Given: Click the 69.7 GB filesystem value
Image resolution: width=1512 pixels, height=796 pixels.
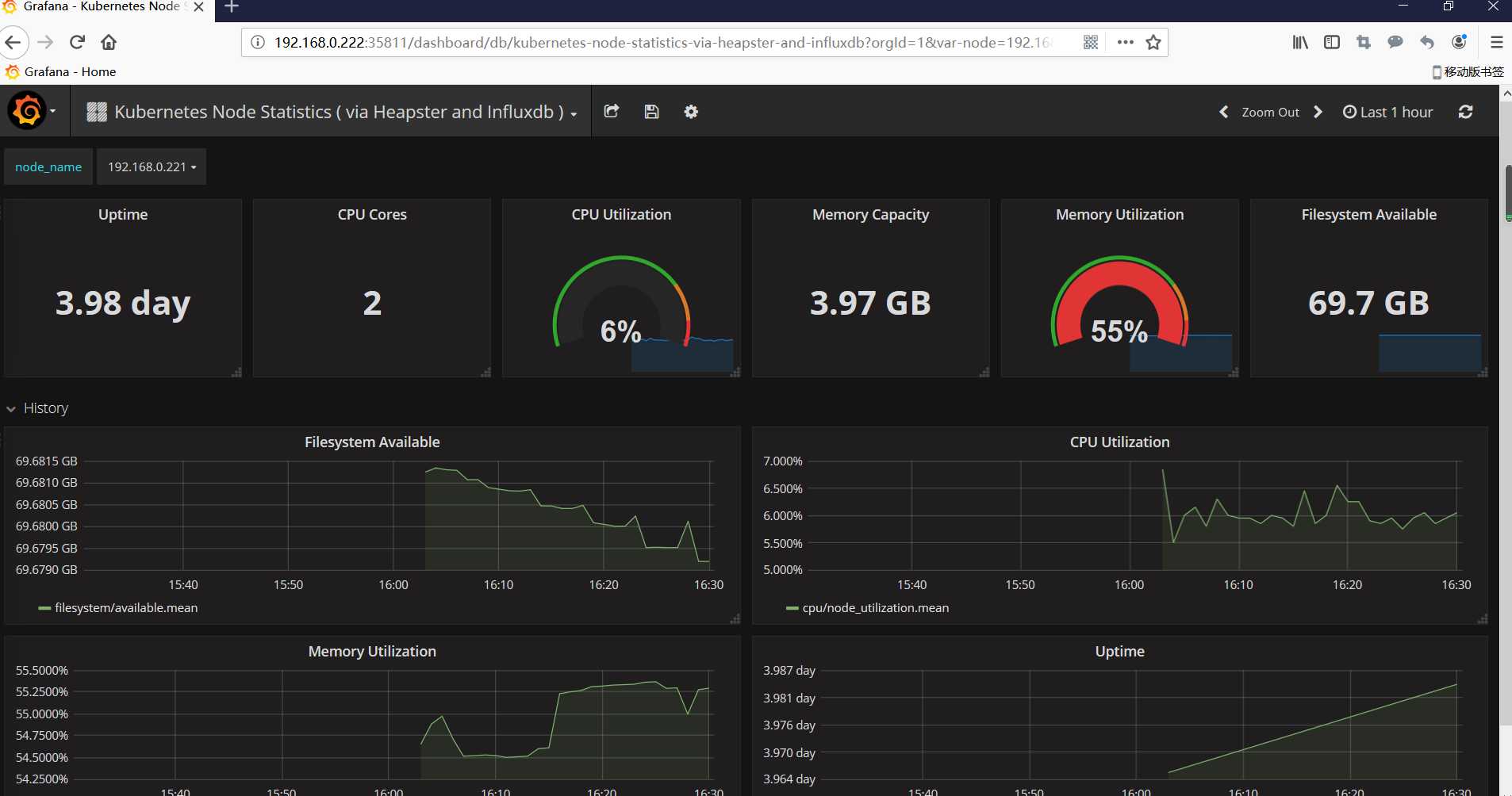Looking at the screenshot, I should tap(1368, 304).
